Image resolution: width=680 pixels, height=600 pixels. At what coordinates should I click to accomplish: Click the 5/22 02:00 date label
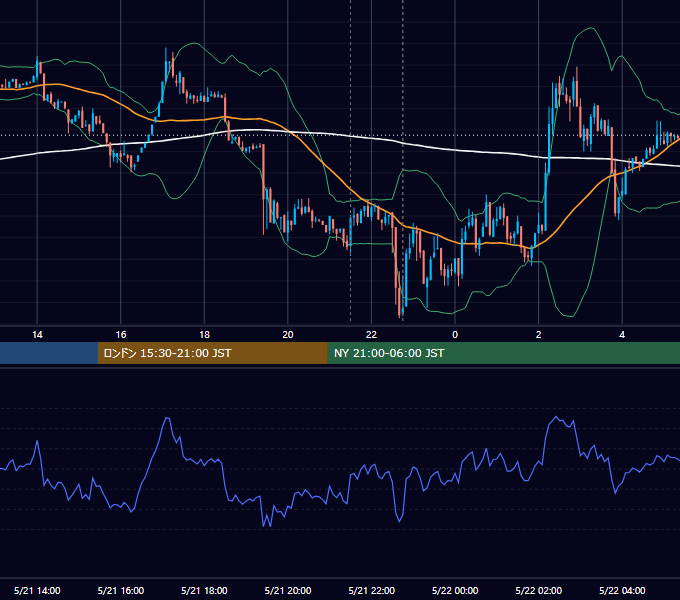click(x=539, y=590)
